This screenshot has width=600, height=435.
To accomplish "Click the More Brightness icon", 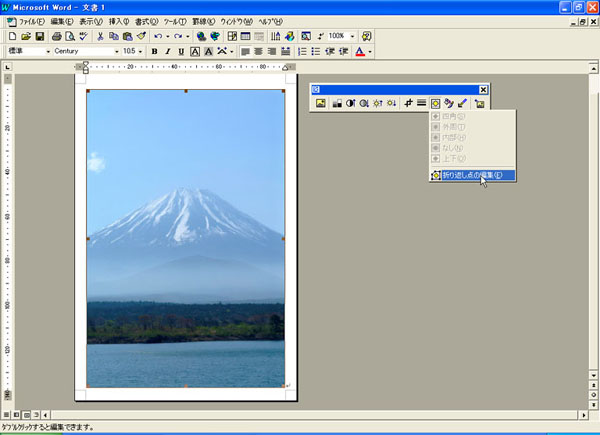I will [378, 103].
